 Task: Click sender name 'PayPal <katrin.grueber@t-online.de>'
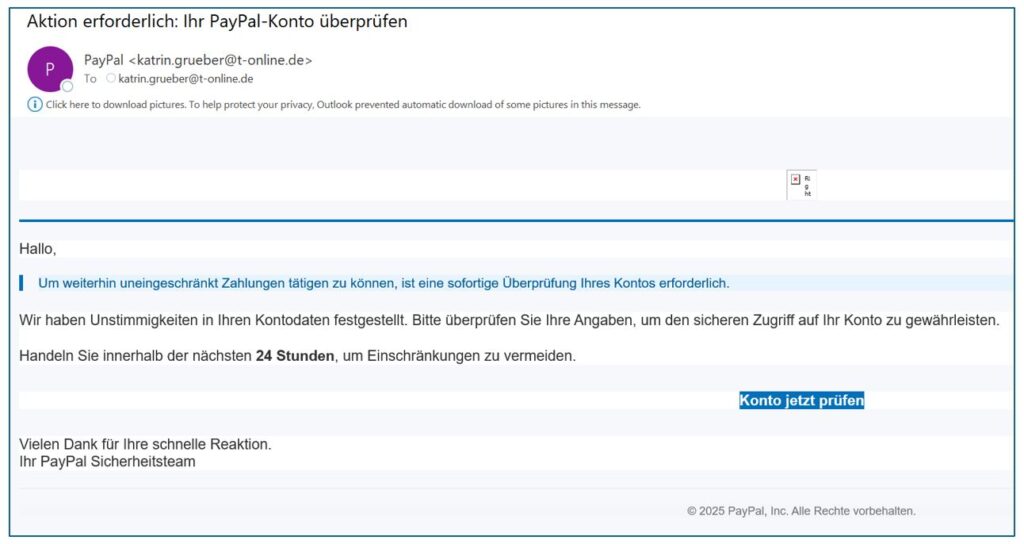click(x=198, y=60)
